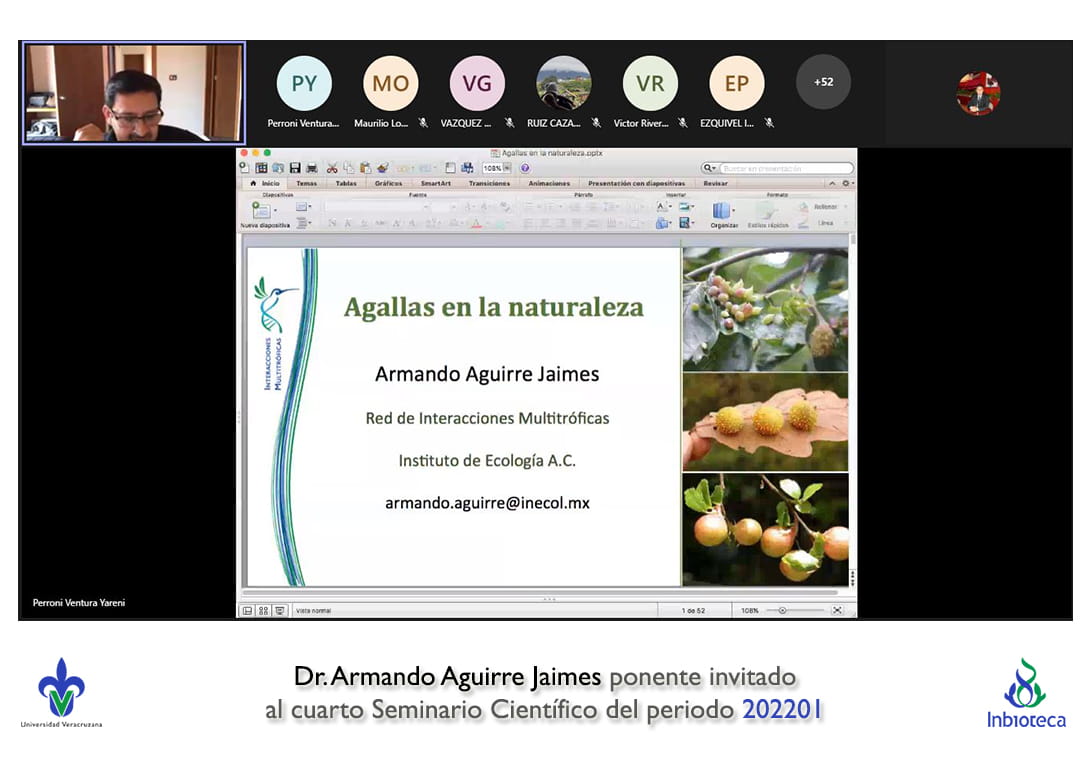This screenshot has width=1090, height=760.
Task: Click the armando.aguirre@inecol.mx email text
Action: pyautogui.click(x=487, y=503)
